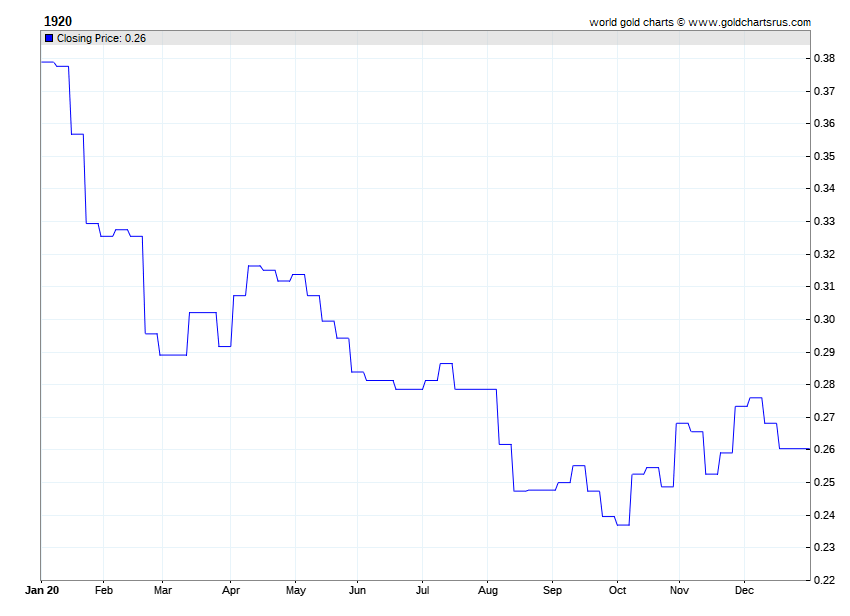The height and width of the screenshot is (616, 850).
Task: Select the 0.26 y-axis price label
Action: click(824, 450)
